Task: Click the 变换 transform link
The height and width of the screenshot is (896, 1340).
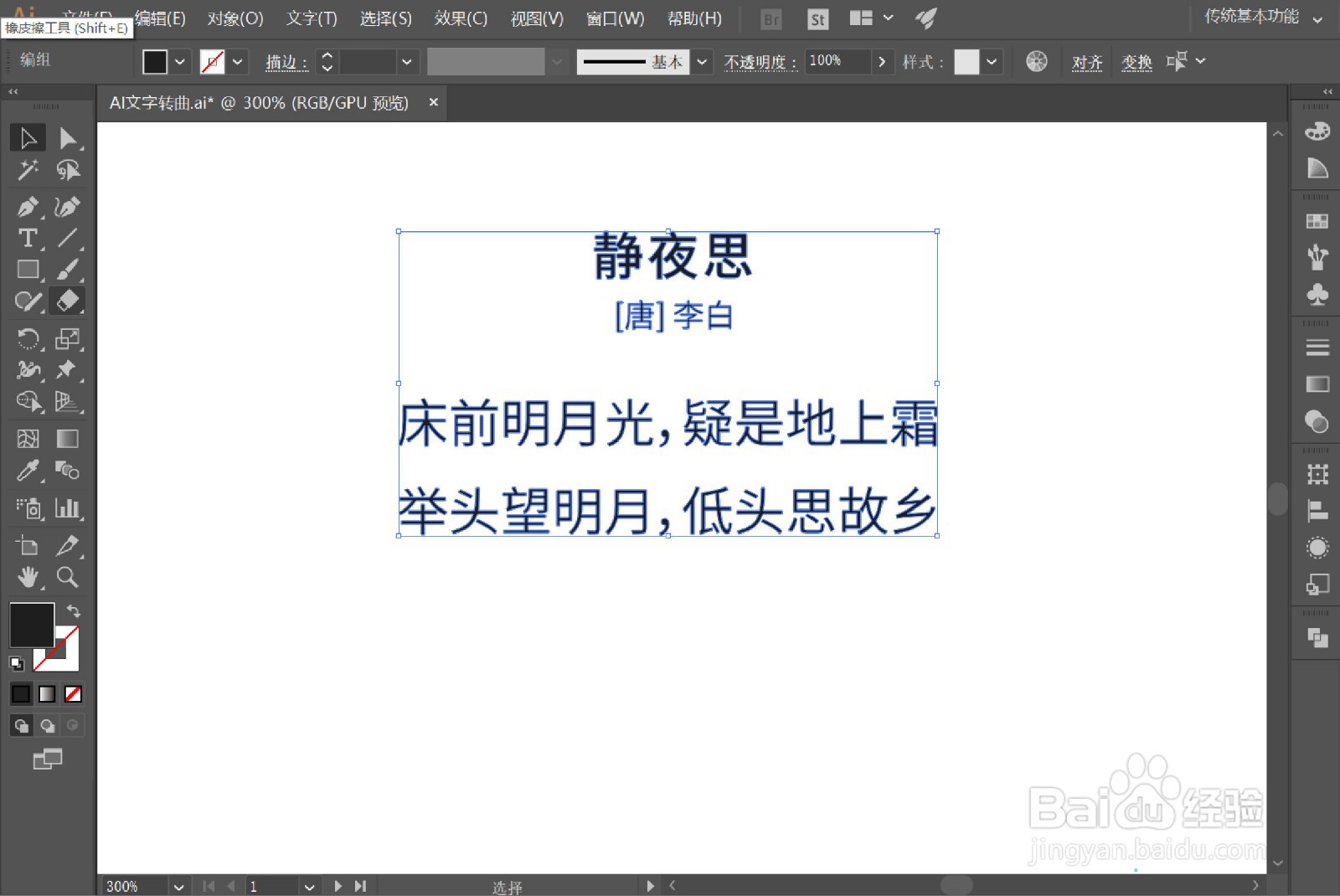Action: coord(1136,62)
